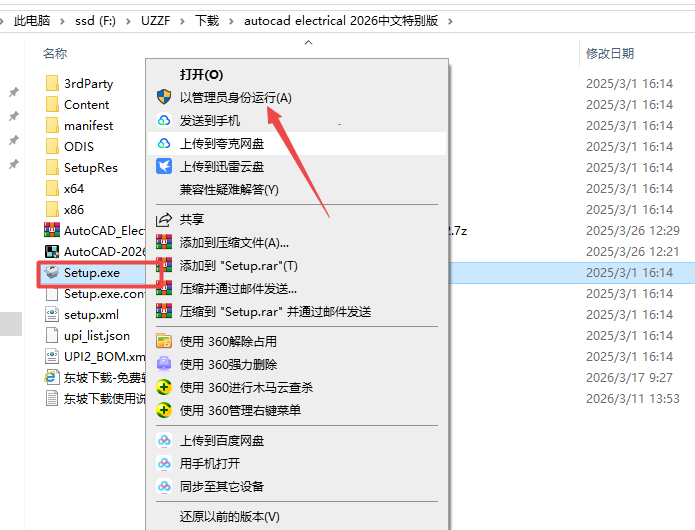Sort files by the 名称 column header
This screenshot has height=530, width=695.
pyautogui.click(x=56, y=53)
